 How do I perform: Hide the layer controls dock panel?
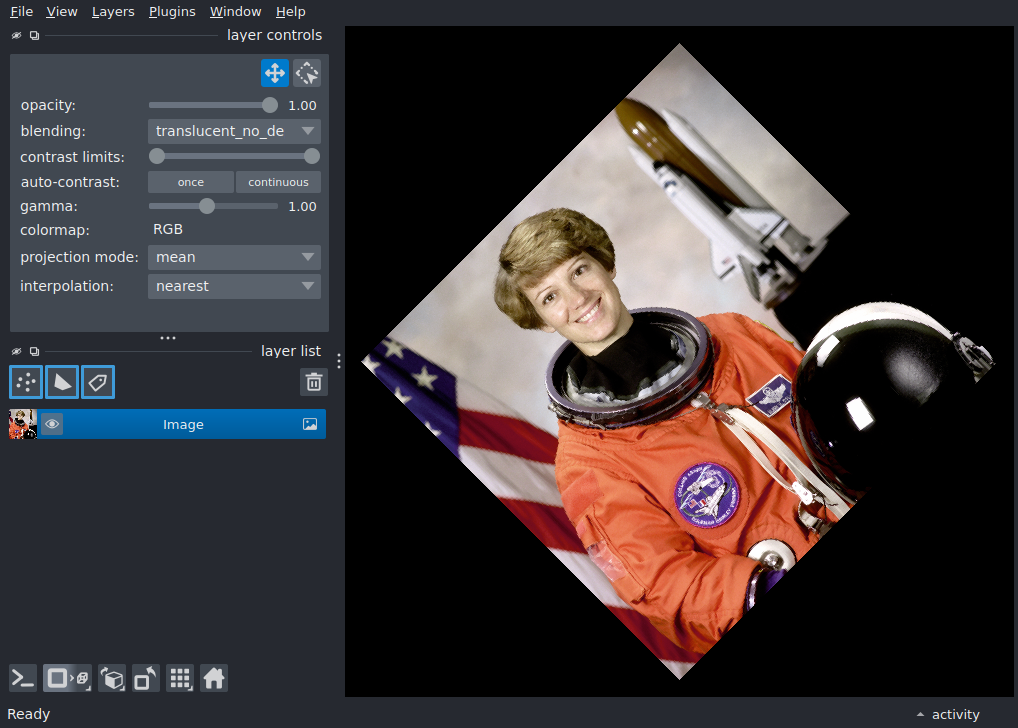click(16, 36)
